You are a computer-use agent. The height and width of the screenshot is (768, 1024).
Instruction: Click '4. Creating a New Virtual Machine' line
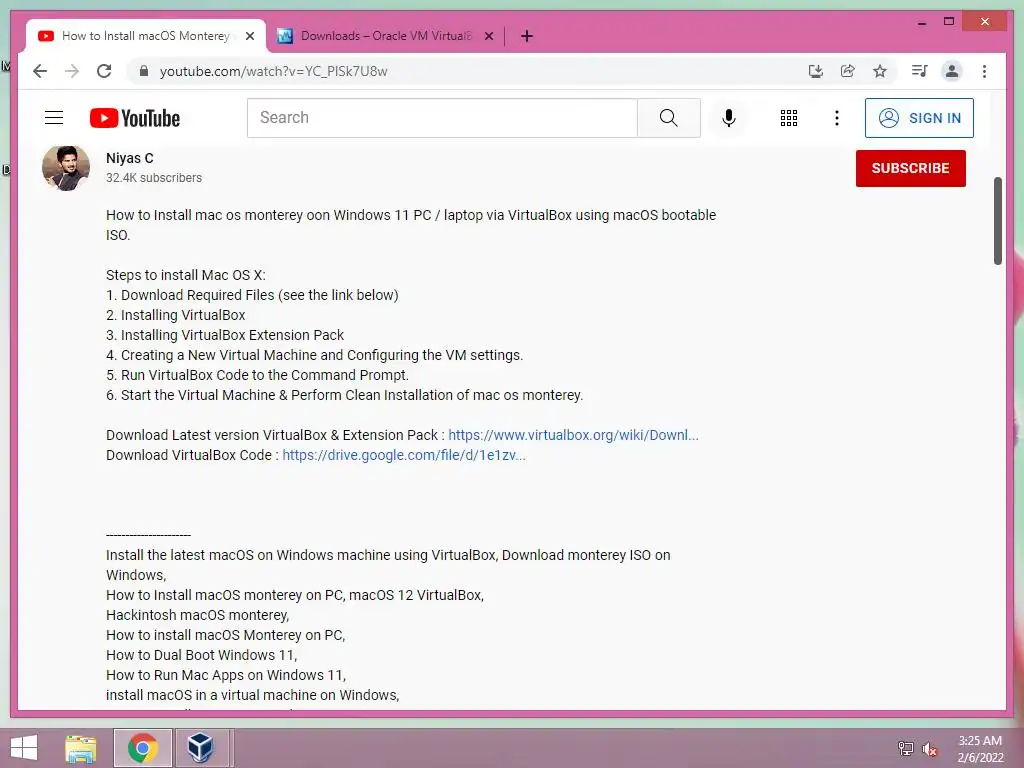[x=314, y=355]
